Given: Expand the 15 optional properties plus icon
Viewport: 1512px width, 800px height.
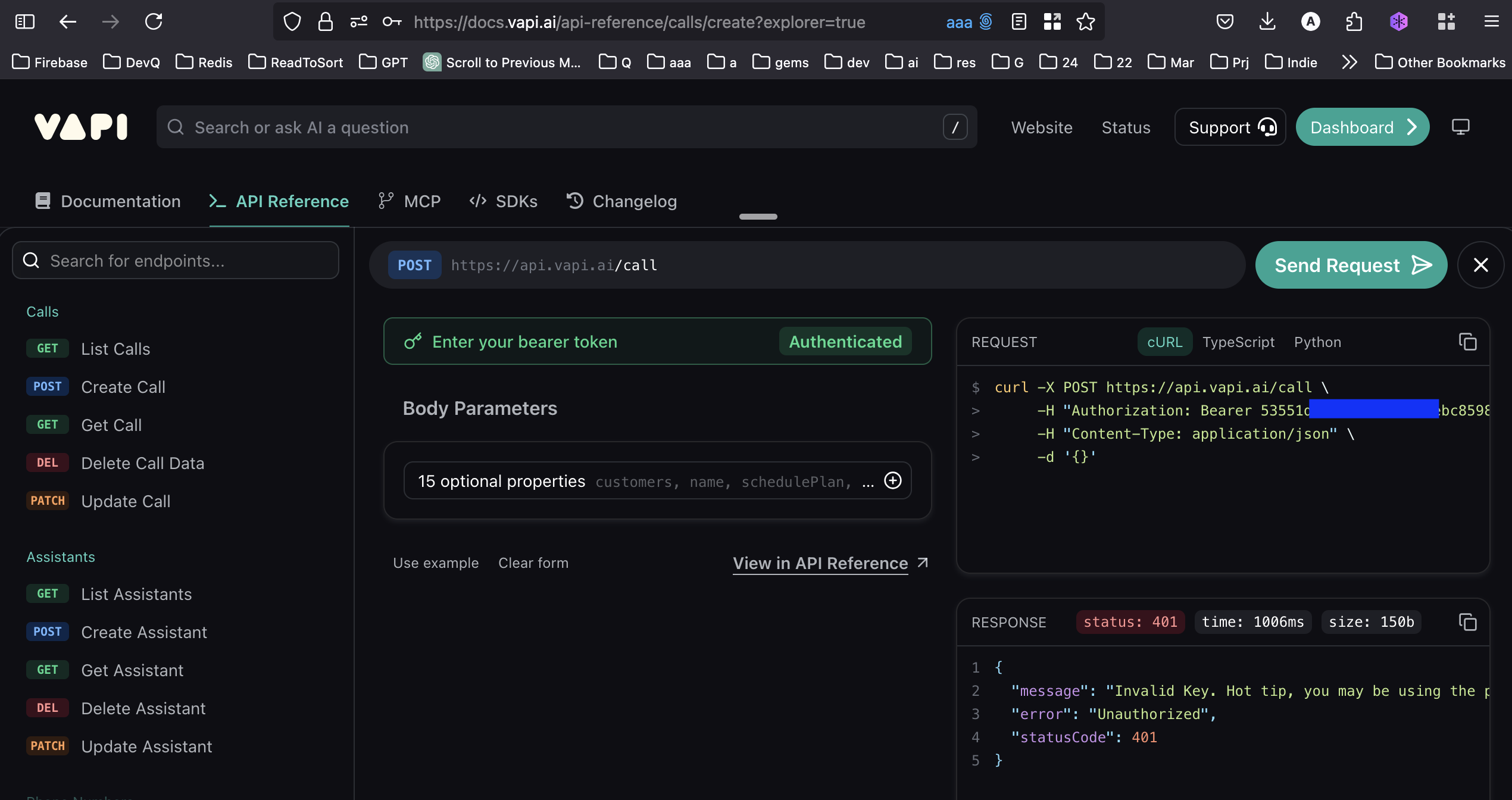Looking at the screenshot, I should [892, 480].
